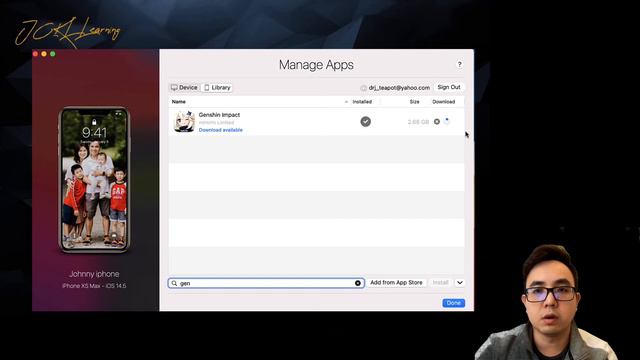Click the magnifier icon in search box
This screenshot has width=640, height=360.
click(174, 283)
